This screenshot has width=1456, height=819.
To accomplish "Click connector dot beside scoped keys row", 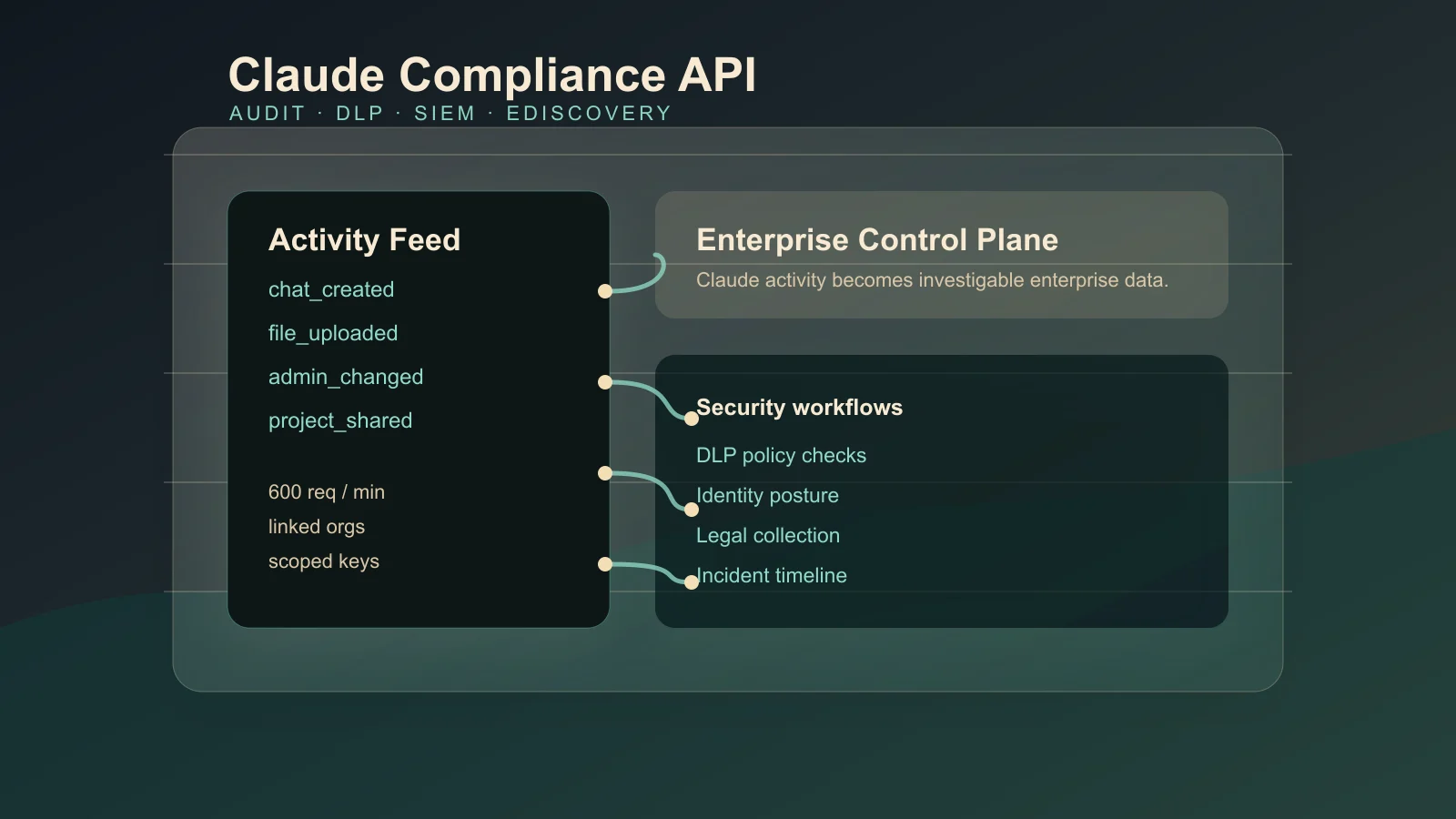I will 605,564.
